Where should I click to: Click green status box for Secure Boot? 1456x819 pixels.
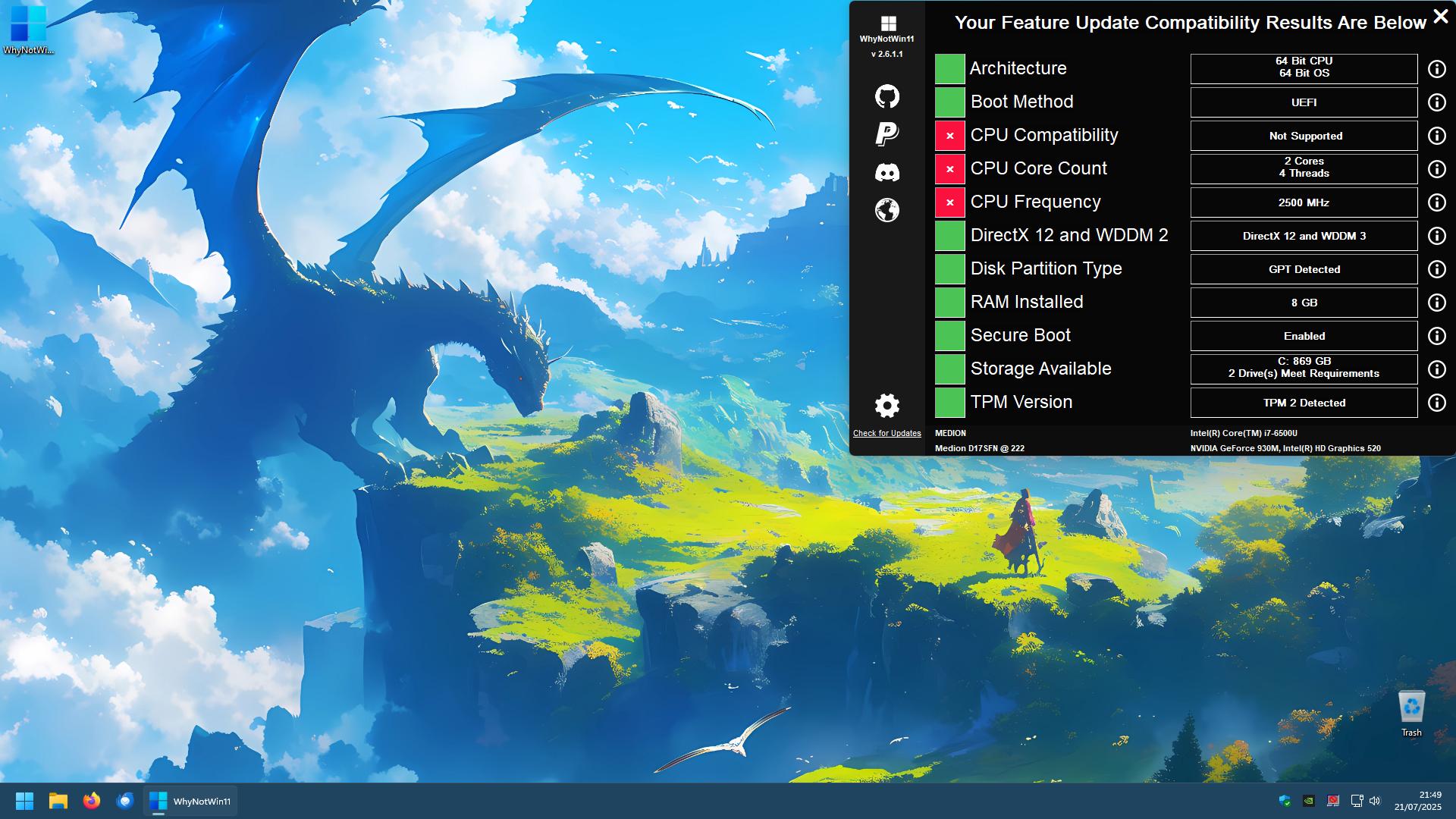coord(949,336)
